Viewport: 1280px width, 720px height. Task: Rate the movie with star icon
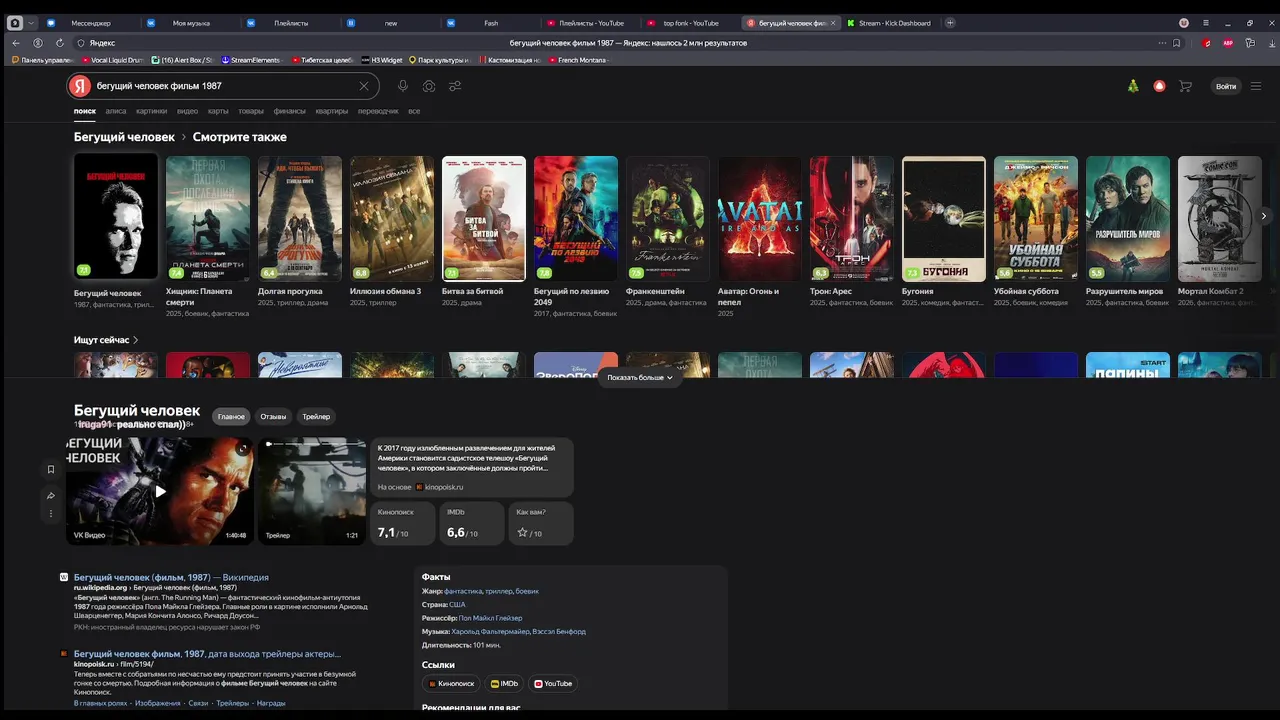522,533
